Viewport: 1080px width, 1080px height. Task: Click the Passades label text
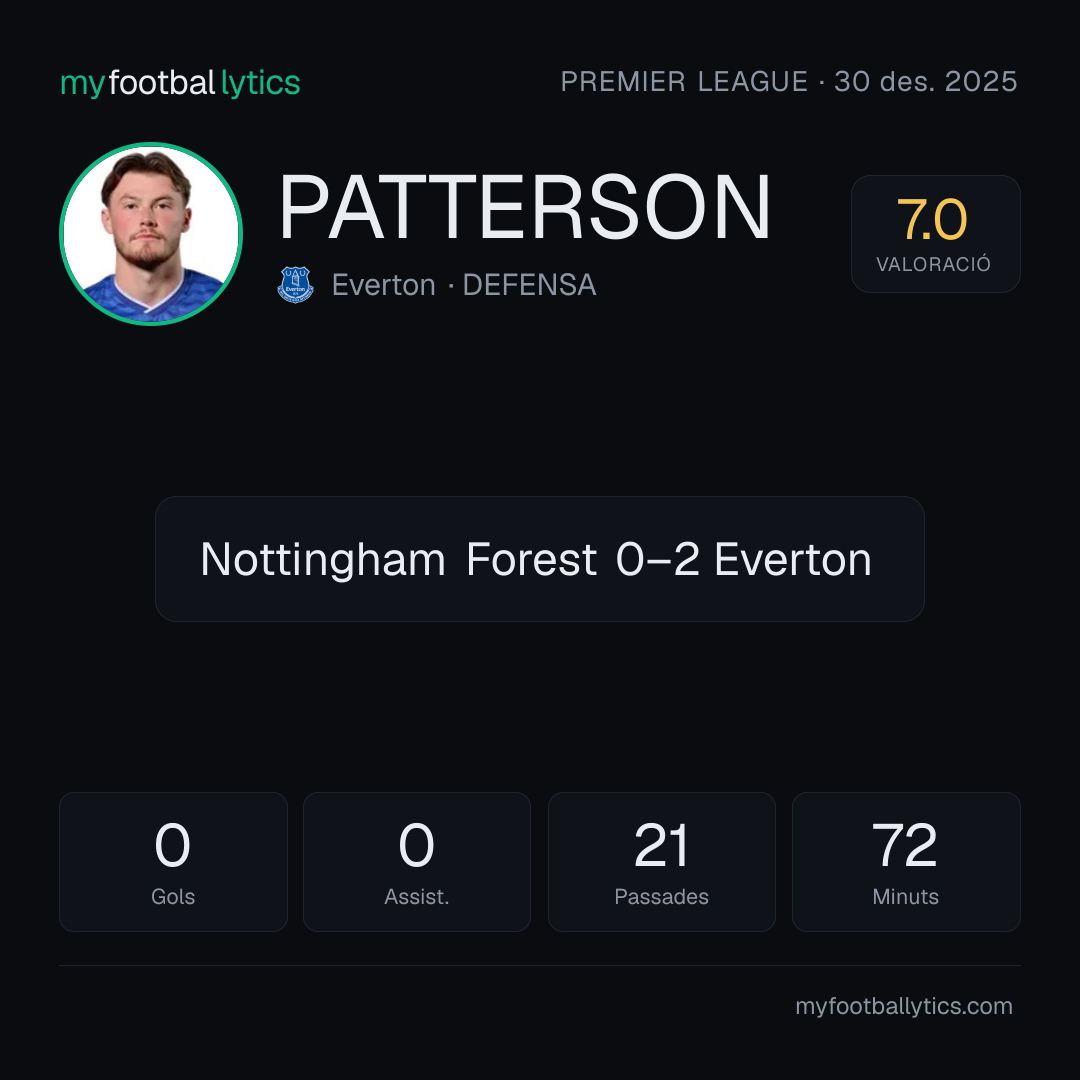point(661,896)
